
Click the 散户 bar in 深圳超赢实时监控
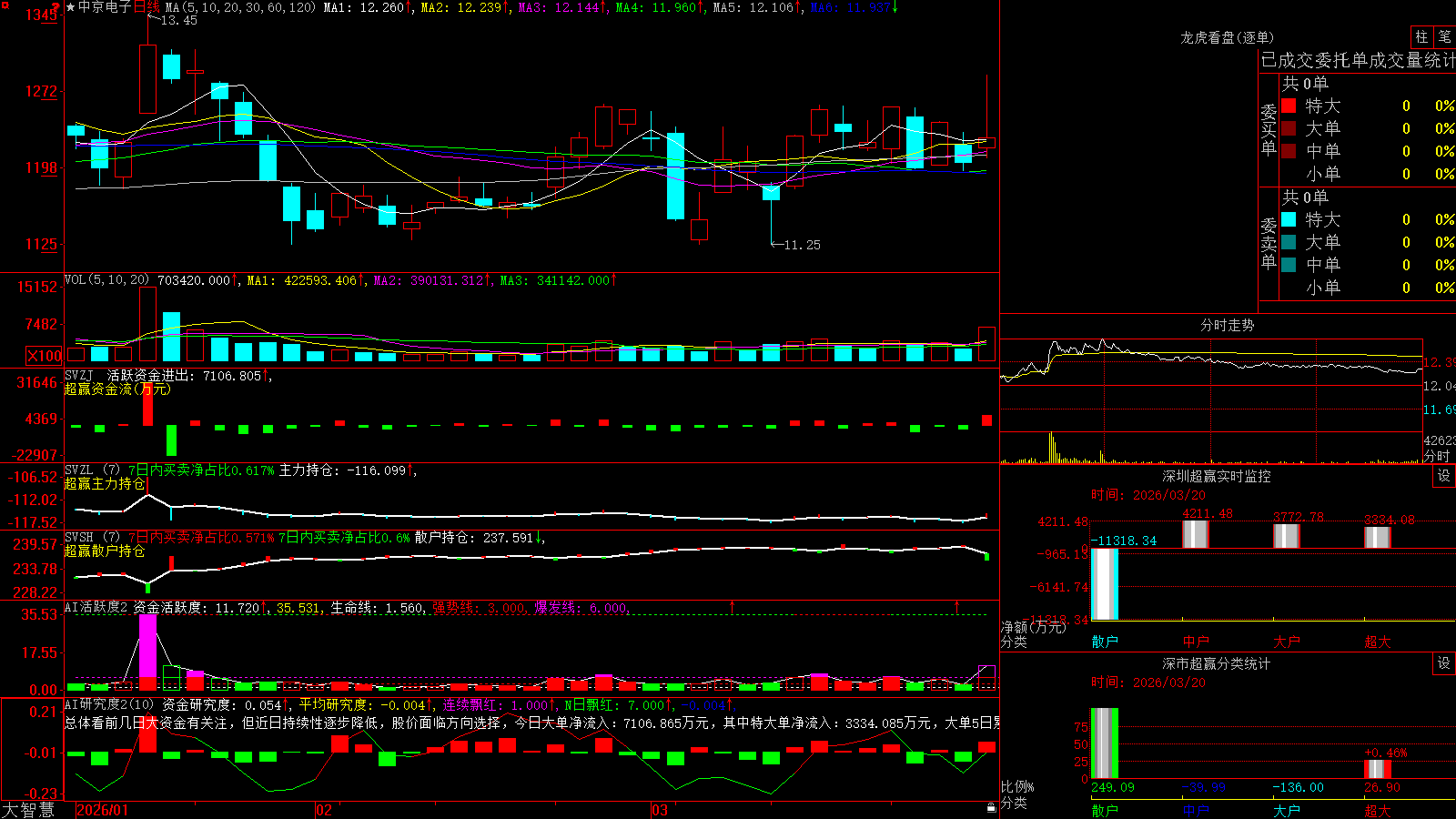click(x=1105, y=584)
